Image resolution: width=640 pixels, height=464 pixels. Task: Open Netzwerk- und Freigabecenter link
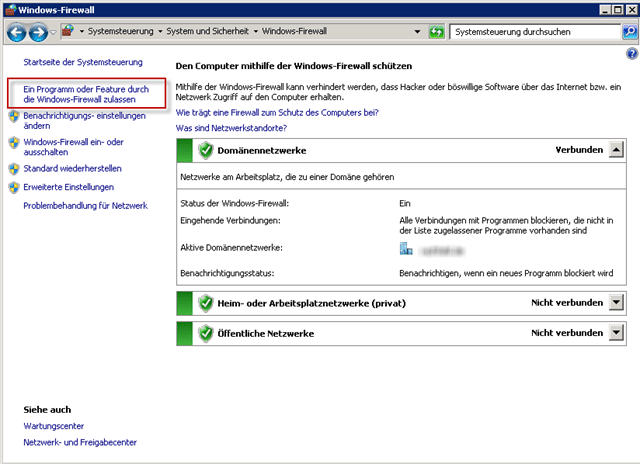80,442
